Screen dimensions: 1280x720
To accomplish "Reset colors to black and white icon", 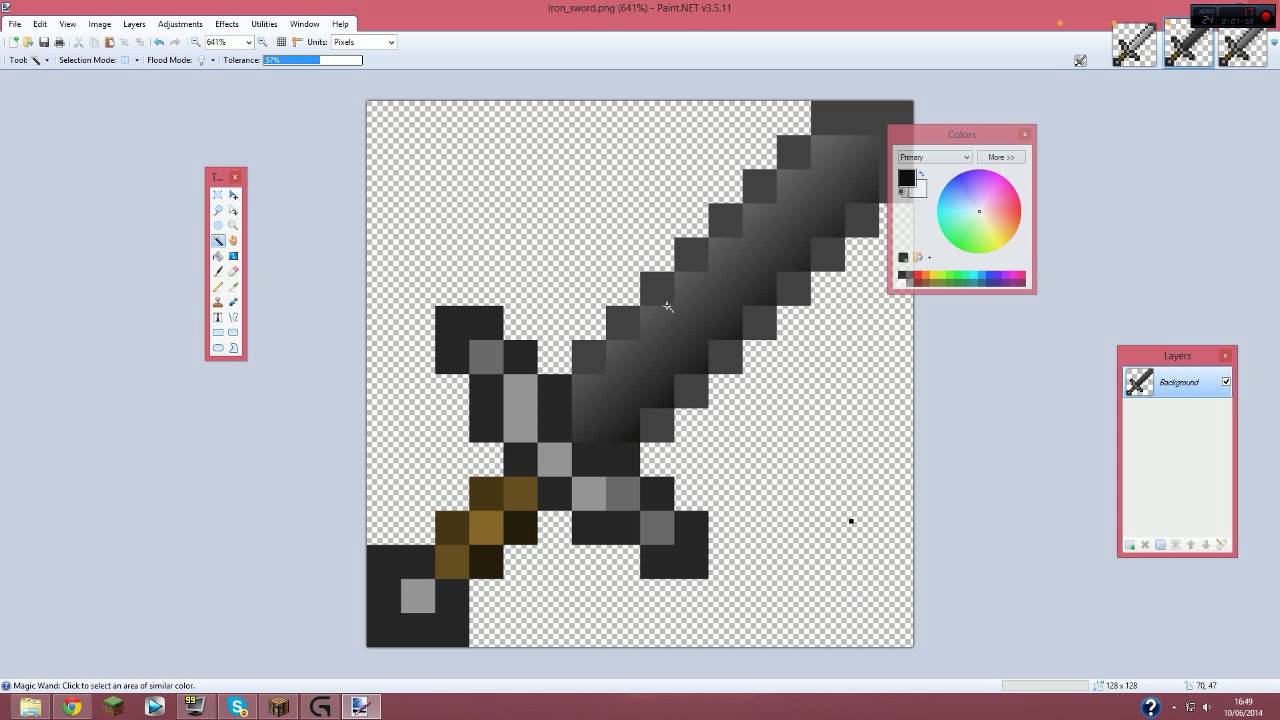I will pyautogui.click(x=902, y=192).
